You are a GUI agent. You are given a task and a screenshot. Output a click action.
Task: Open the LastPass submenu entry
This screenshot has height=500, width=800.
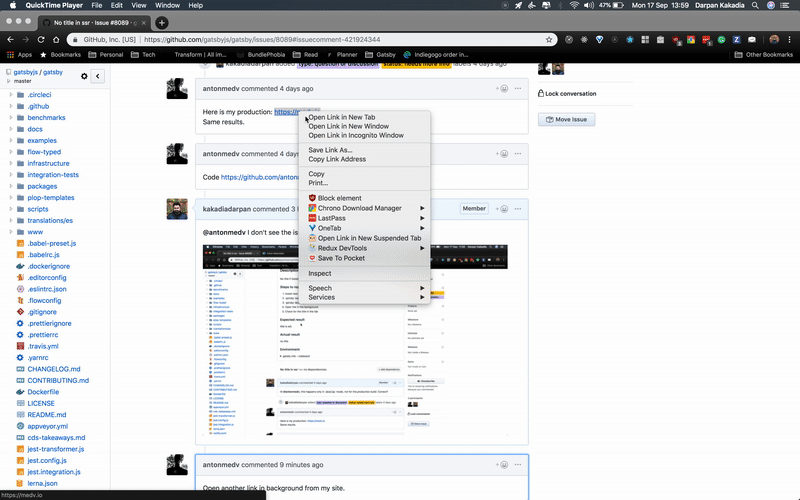click(x=365, y=218)
